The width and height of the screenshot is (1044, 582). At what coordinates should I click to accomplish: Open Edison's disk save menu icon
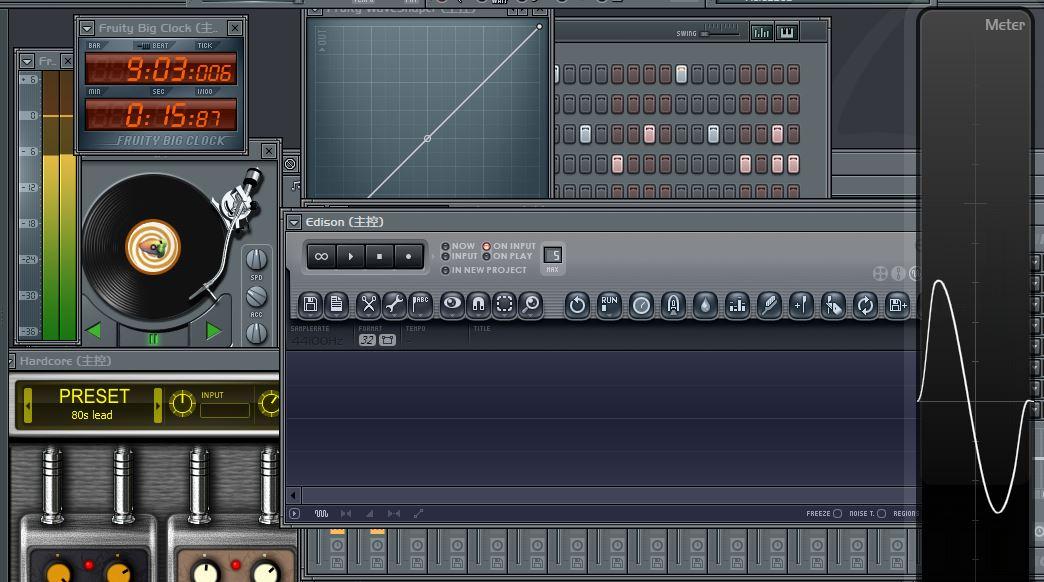click(x=310, y=305)
